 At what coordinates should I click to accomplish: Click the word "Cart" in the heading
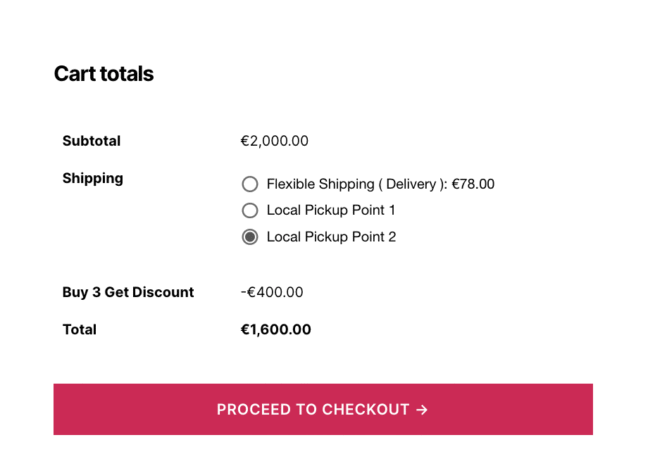(x=75, y=74)
